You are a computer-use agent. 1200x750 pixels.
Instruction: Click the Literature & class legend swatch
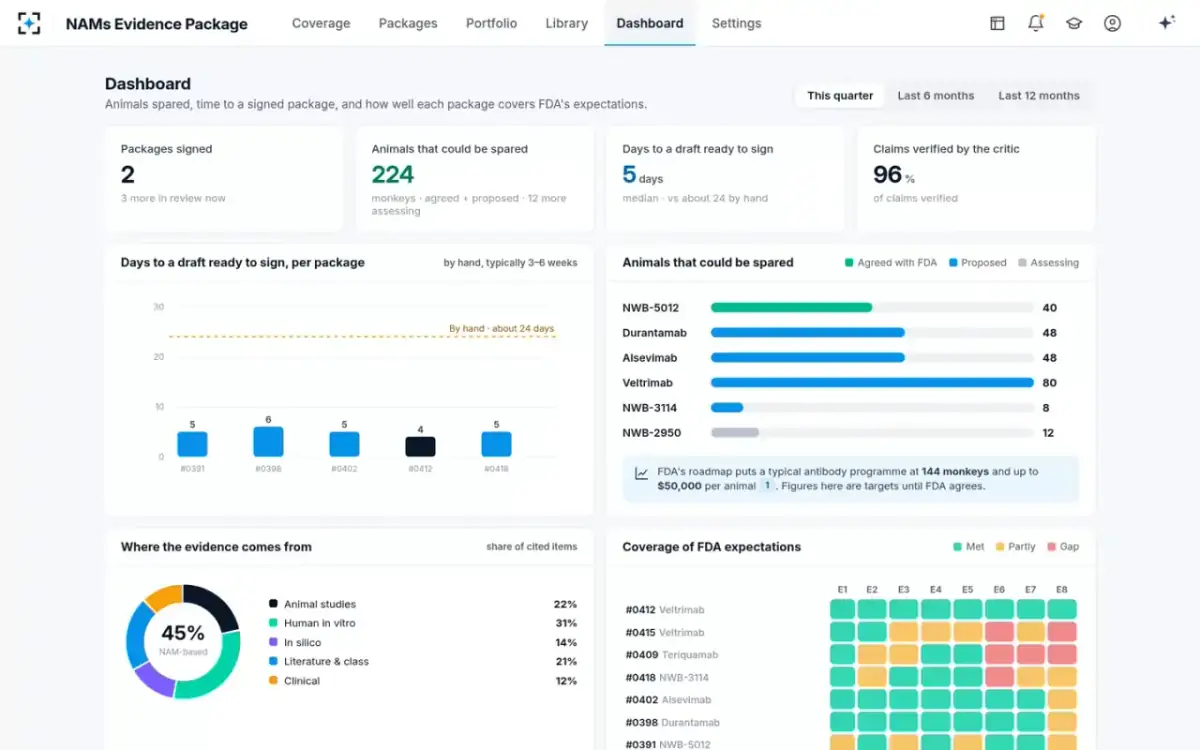273,661
